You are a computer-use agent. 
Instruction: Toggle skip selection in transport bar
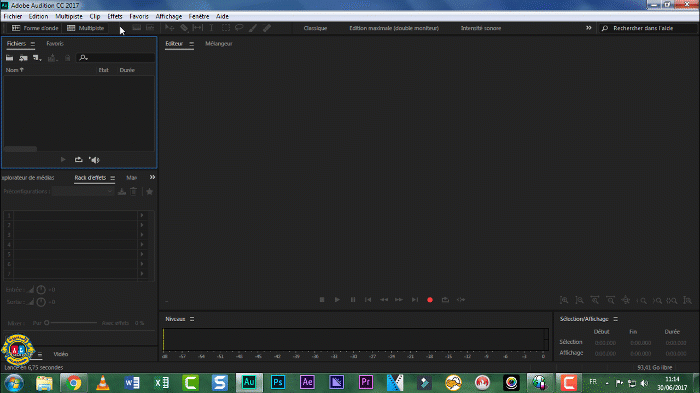(x=461, y=300)
